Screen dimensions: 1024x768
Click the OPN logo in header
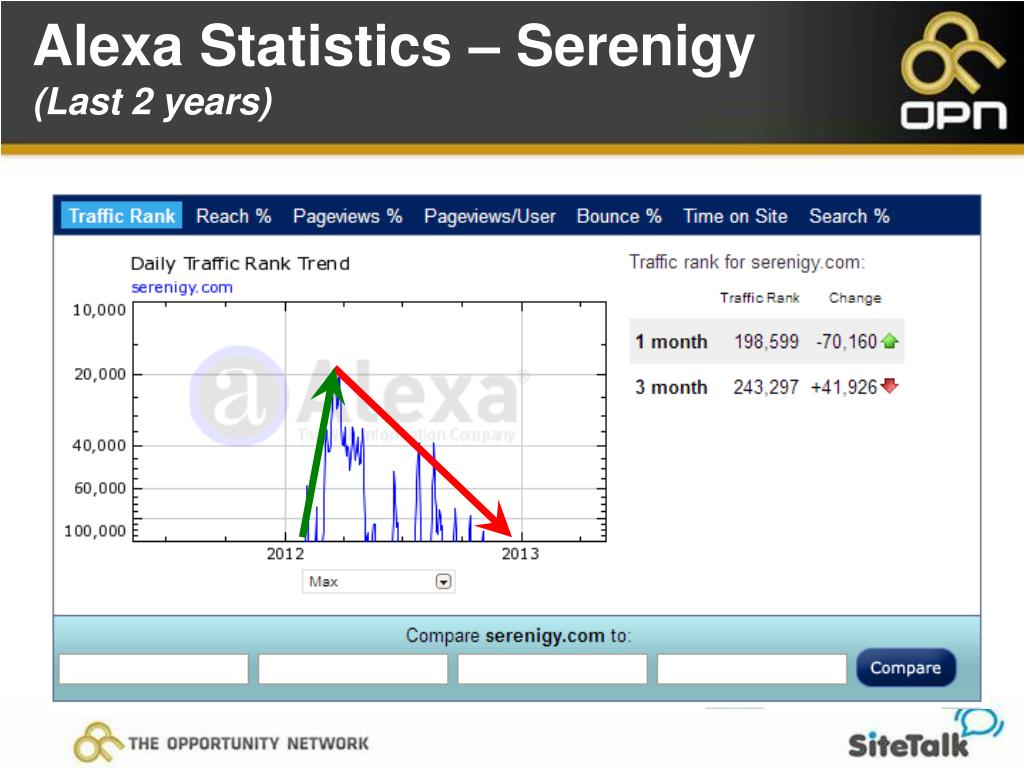(953, 71)
